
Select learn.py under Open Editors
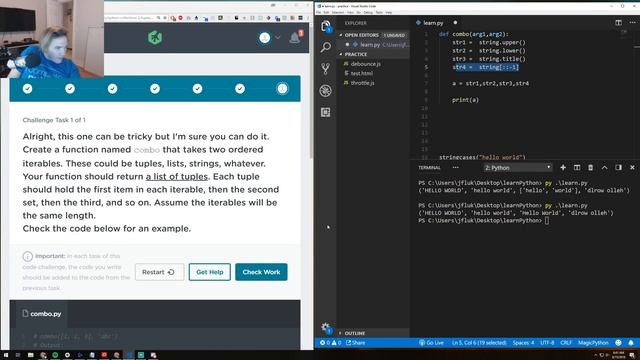click(x=373, y=44)
